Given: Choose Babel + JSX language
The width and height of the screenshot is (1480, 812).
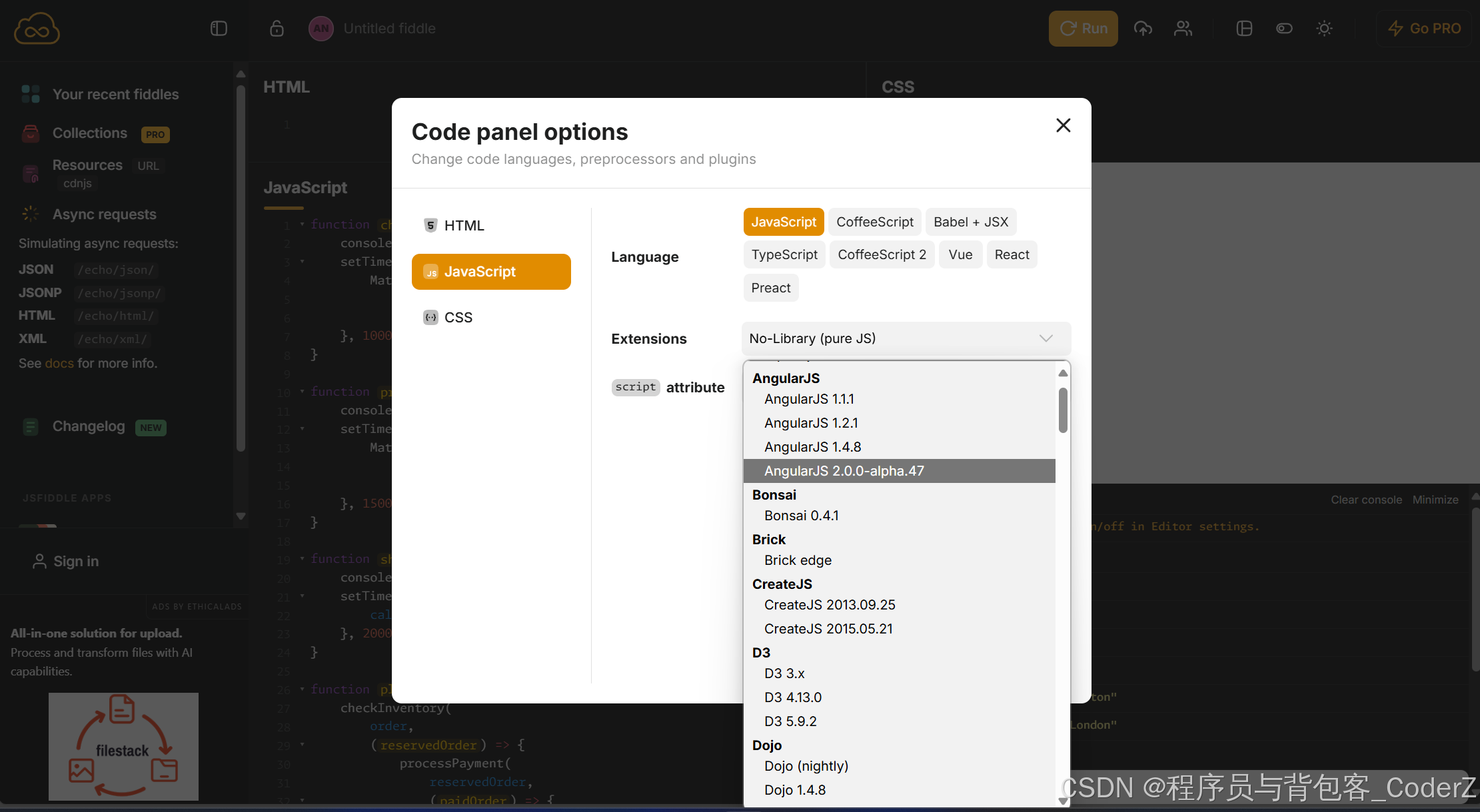Looking at the screenshot, I should (x=970, y=222).
